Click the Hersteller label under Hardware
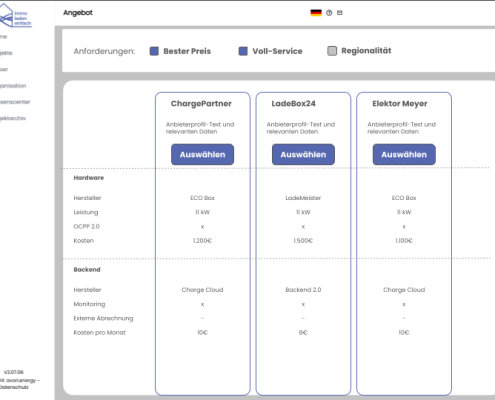The image size is (495, 400). (87, 198)
